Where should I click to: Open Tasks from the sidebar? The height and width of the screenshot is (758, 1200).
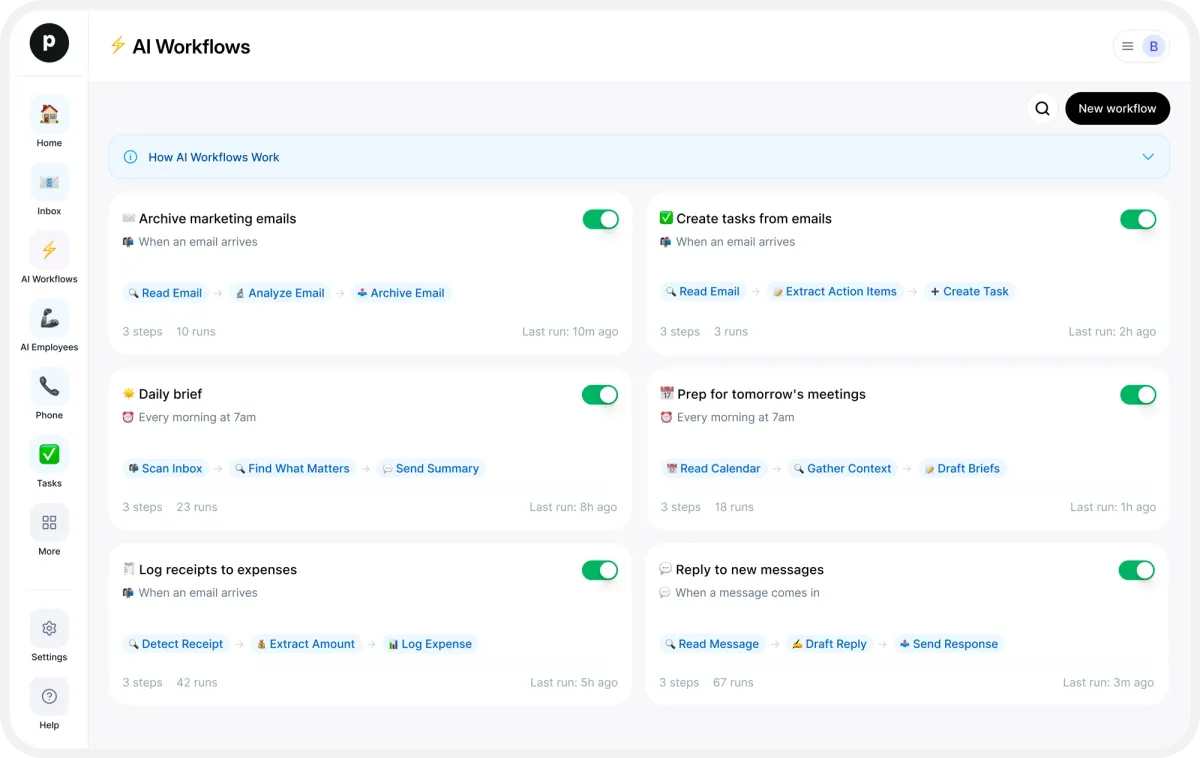49,454
